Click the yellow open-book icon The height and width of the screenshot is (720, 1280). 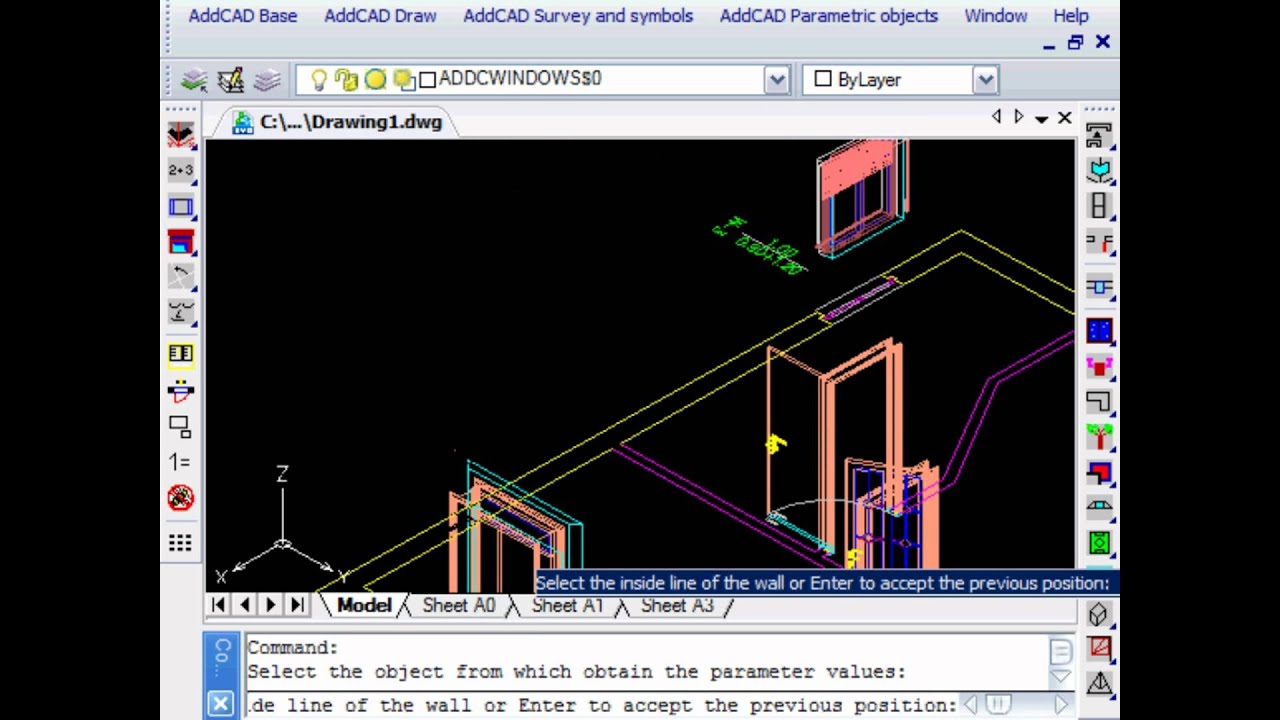[x=181, y=354]
